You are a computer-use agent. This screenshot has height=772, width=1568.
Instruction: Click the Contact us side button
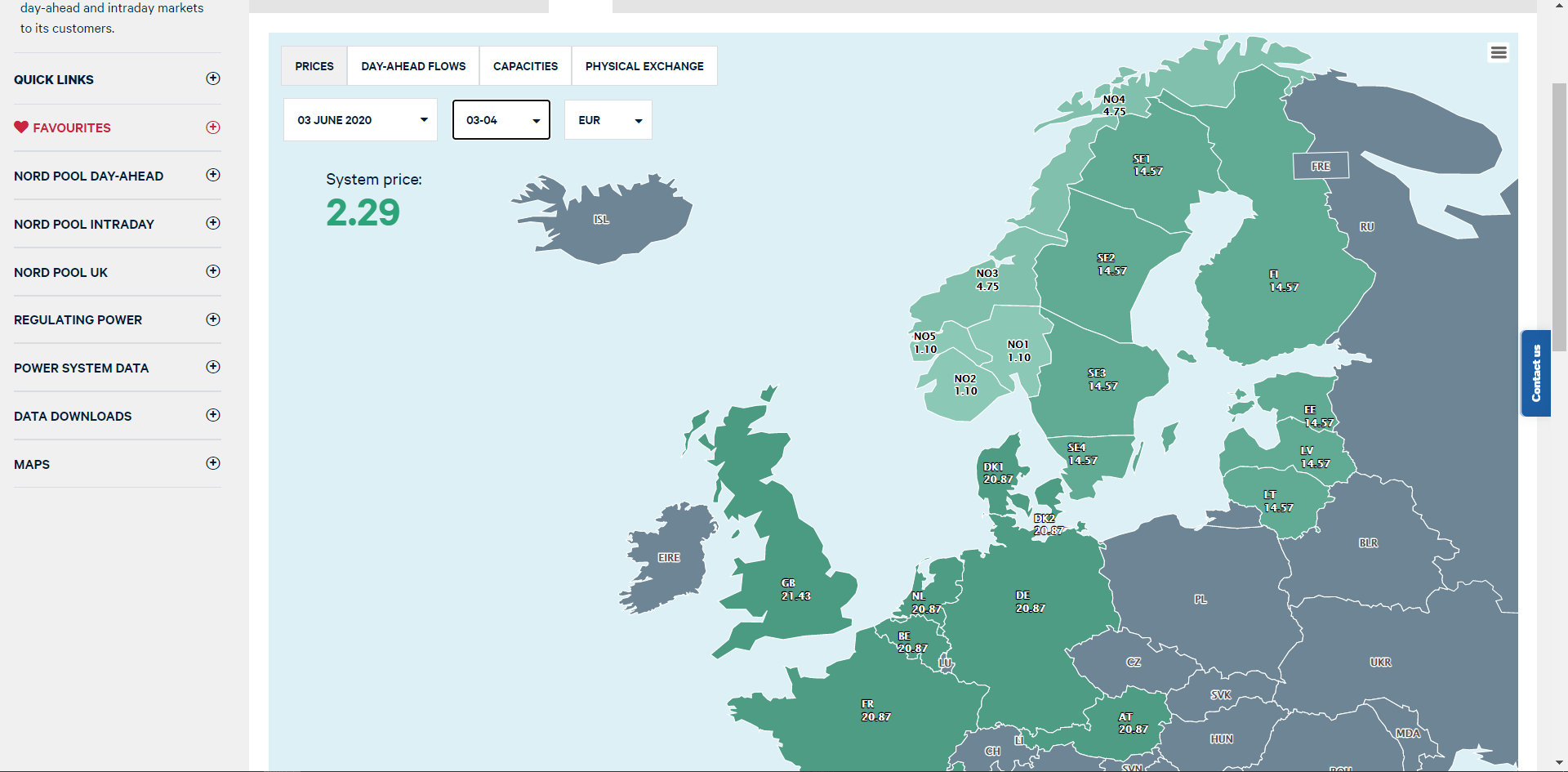(1535, 373)
